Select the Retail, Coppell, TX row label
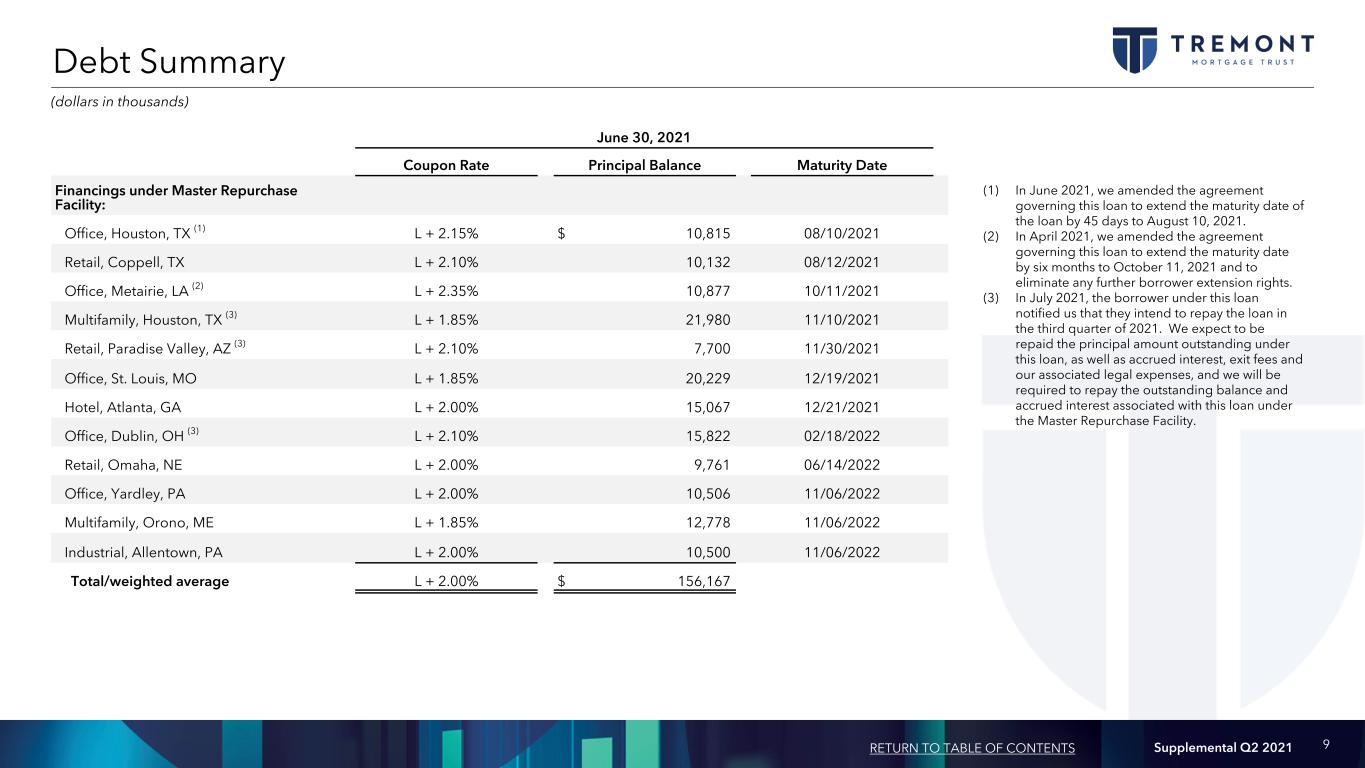Viewport: 1365px width, 768px height. point(124,262)
